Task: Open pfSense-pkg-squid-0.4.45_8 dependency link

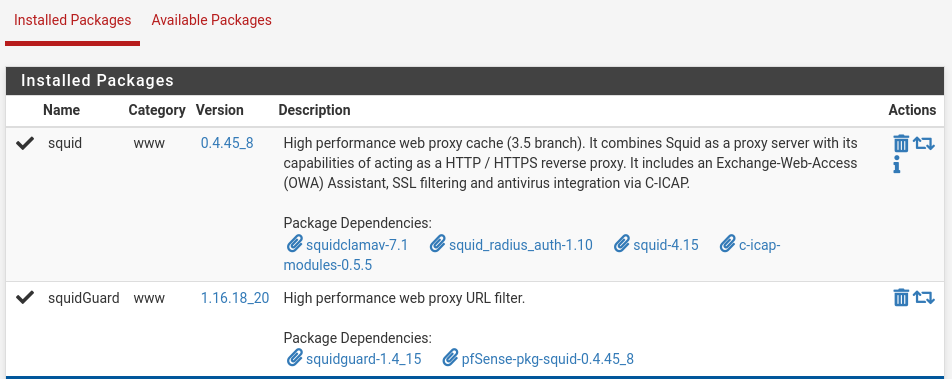Action: 548,358
